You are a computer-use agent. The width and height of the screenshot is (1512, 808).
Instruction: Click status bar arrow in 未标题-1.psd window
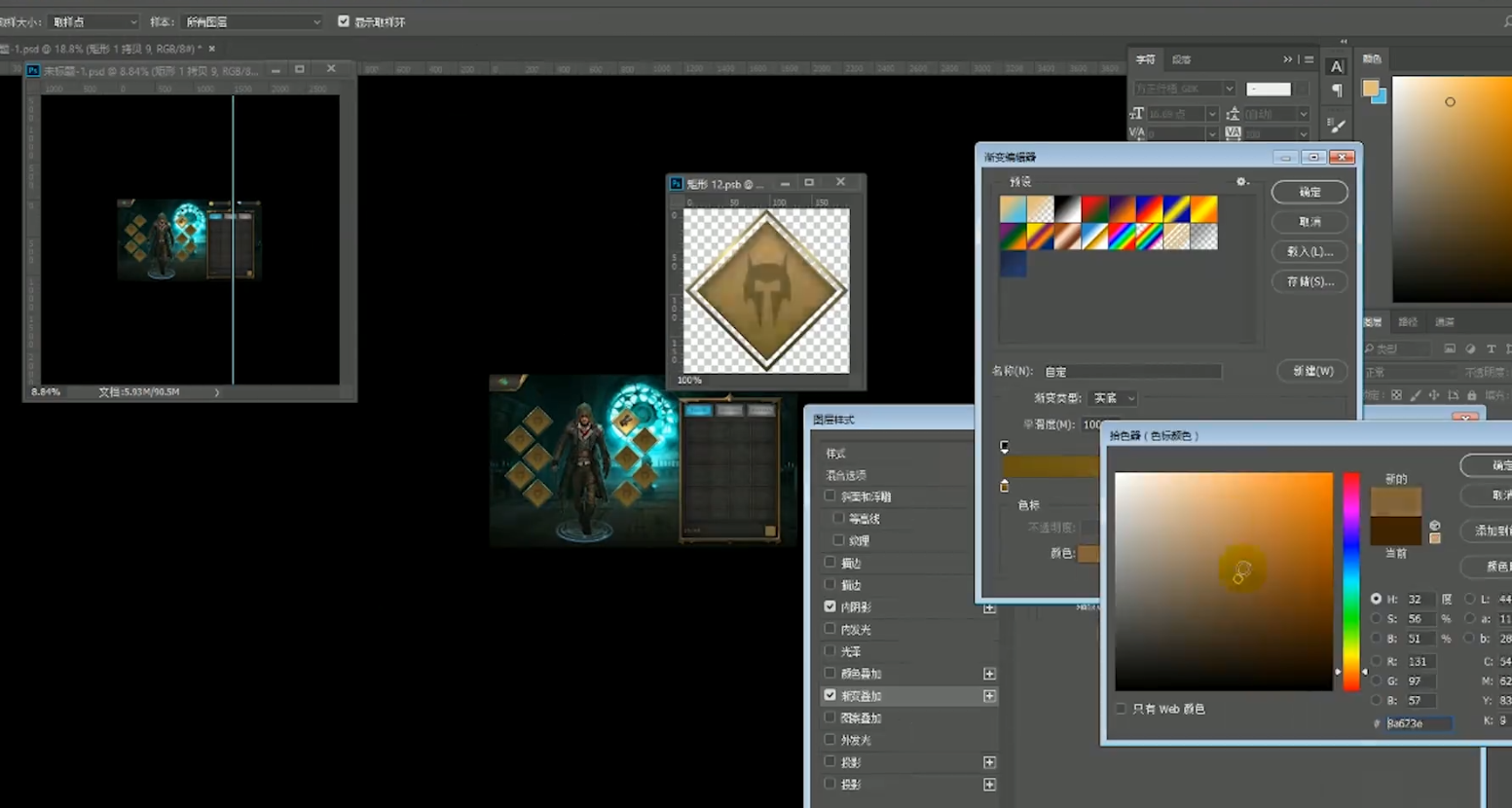pos(216,392)
